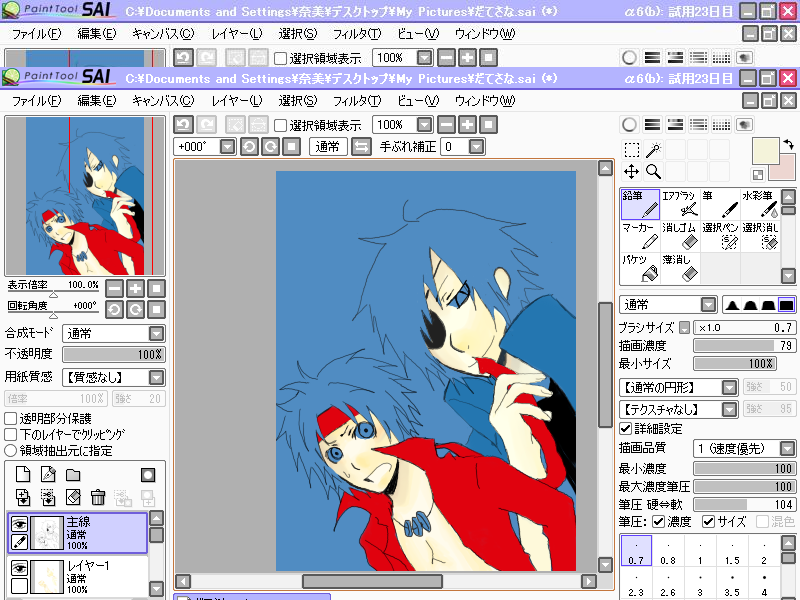
Task: Uncheck 詳細設定 checkbox
Action: coord(626,428)
